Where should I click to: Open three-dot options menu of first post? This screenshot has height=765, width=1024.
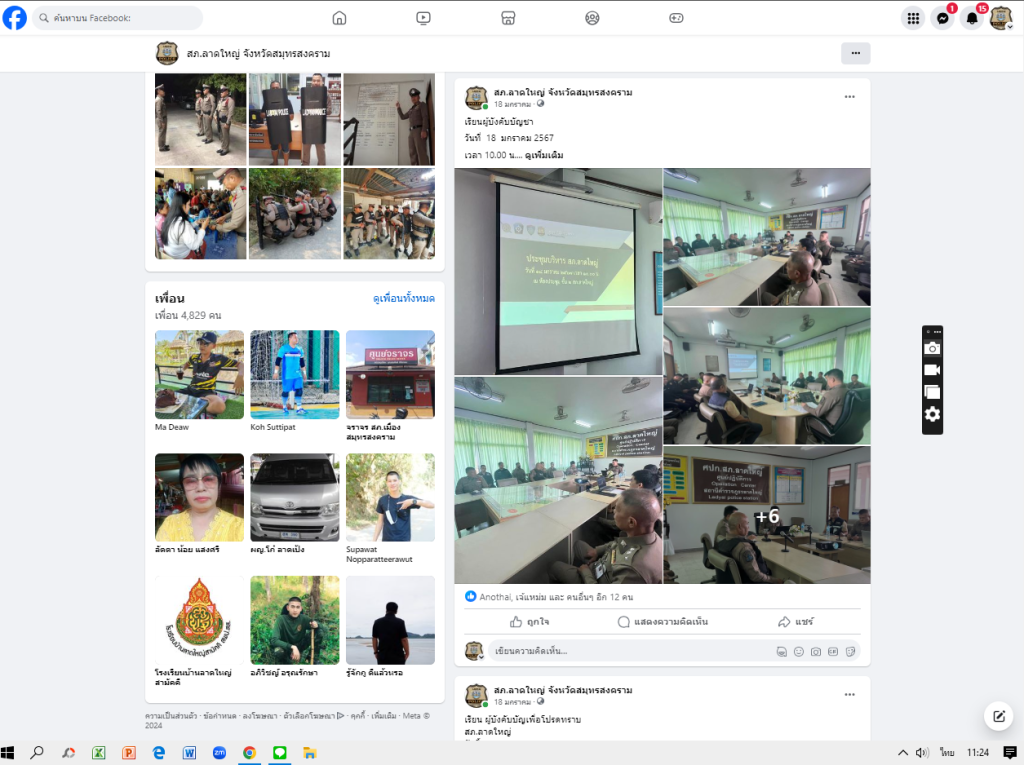[x=849, y=97]
